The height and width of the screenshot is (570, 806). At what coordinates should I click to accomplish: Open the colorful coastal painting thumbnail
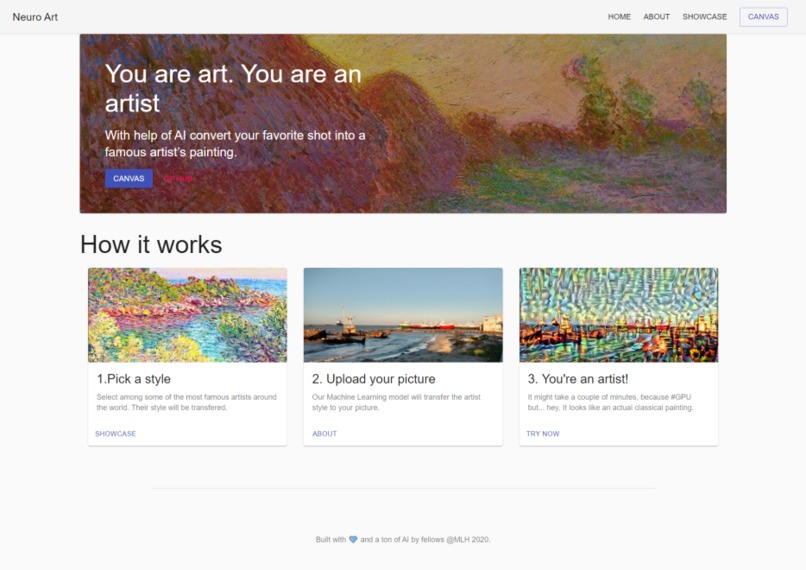tap(188, 315)
